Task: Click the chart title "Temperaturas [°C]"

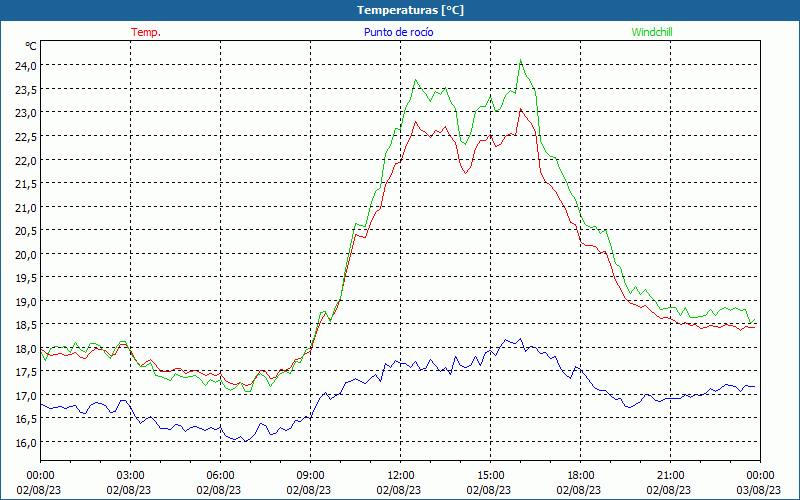Action: (410, 10)
